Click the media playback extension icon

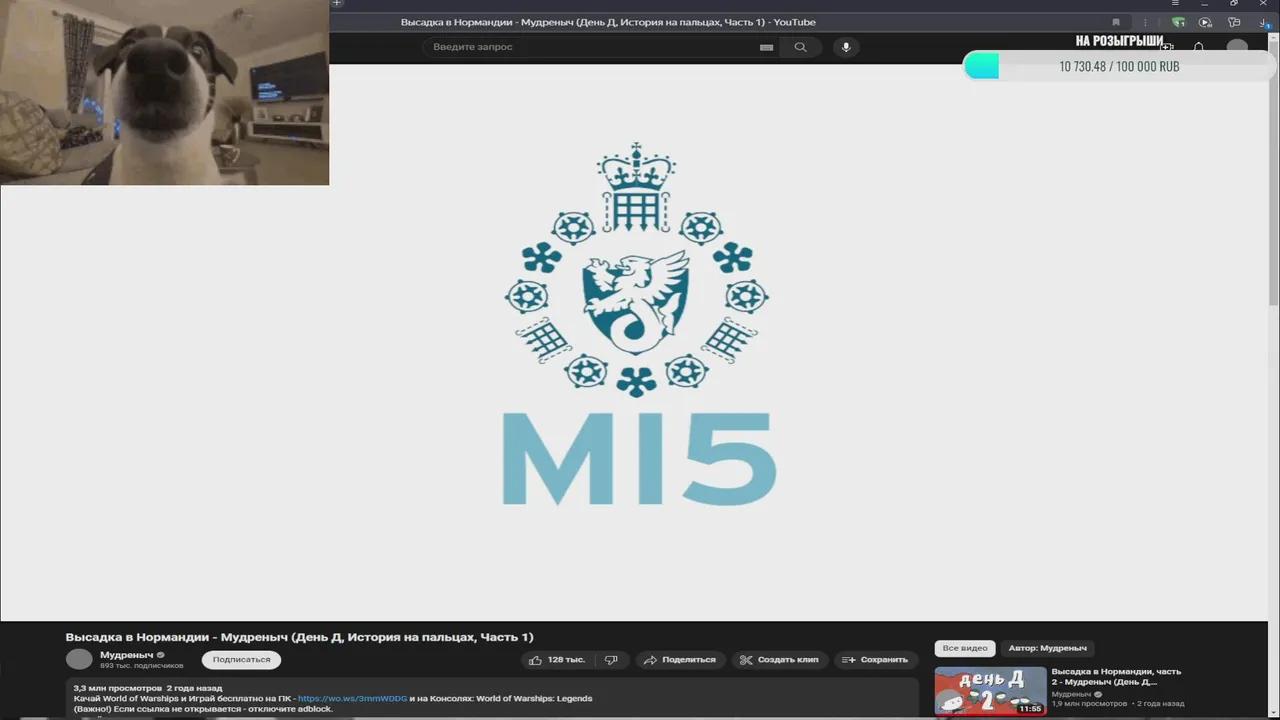[1205, 22]
